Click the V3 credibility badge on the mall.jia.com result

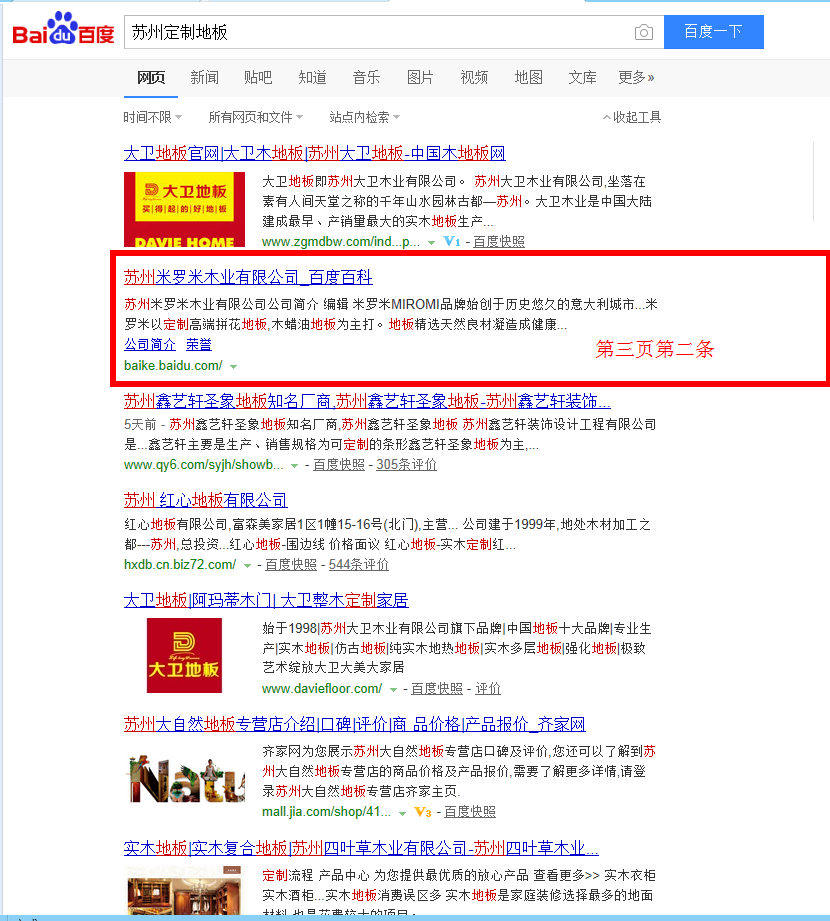(x=423, y=812)
